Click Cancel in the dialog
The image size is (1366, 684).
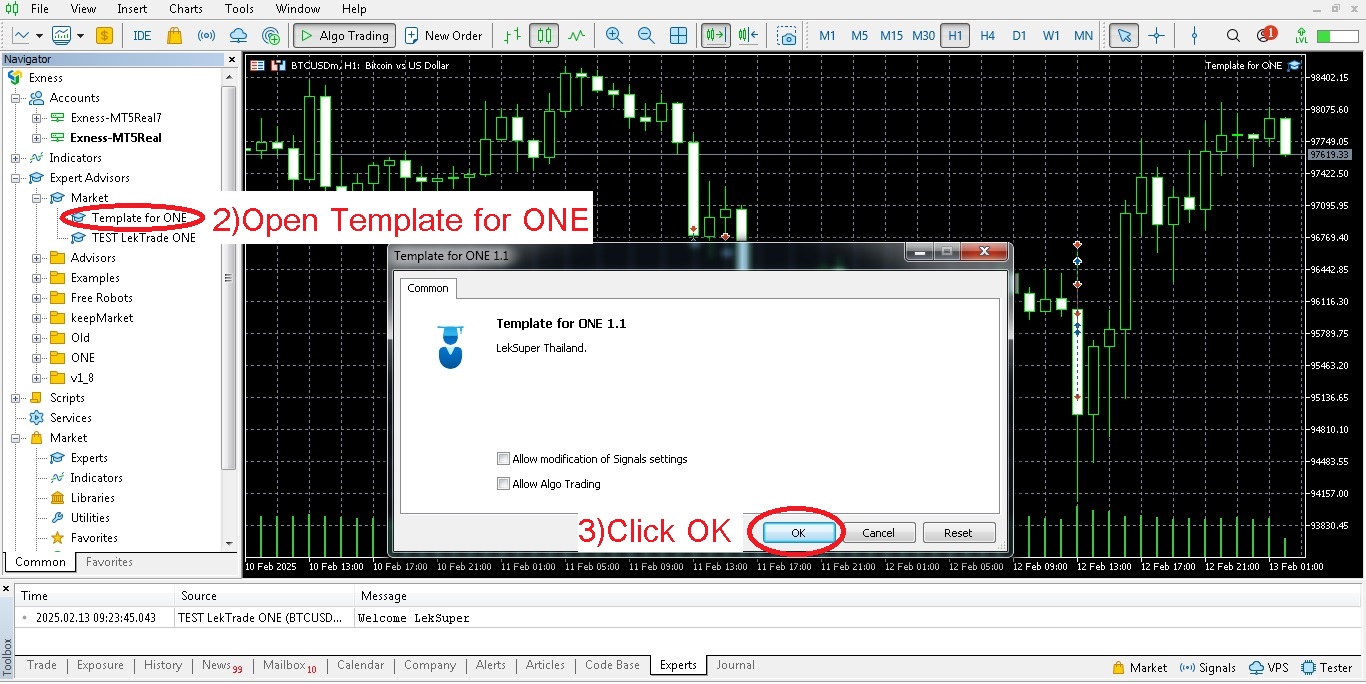(878, 533)
